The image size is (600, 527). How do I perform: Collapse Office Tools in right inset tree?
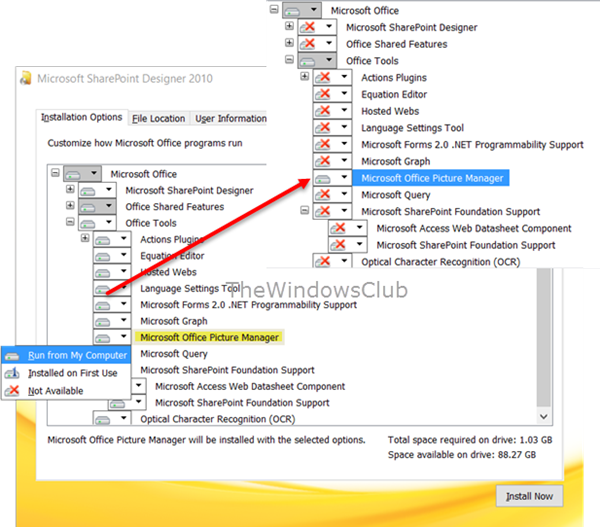coord(290,59)
